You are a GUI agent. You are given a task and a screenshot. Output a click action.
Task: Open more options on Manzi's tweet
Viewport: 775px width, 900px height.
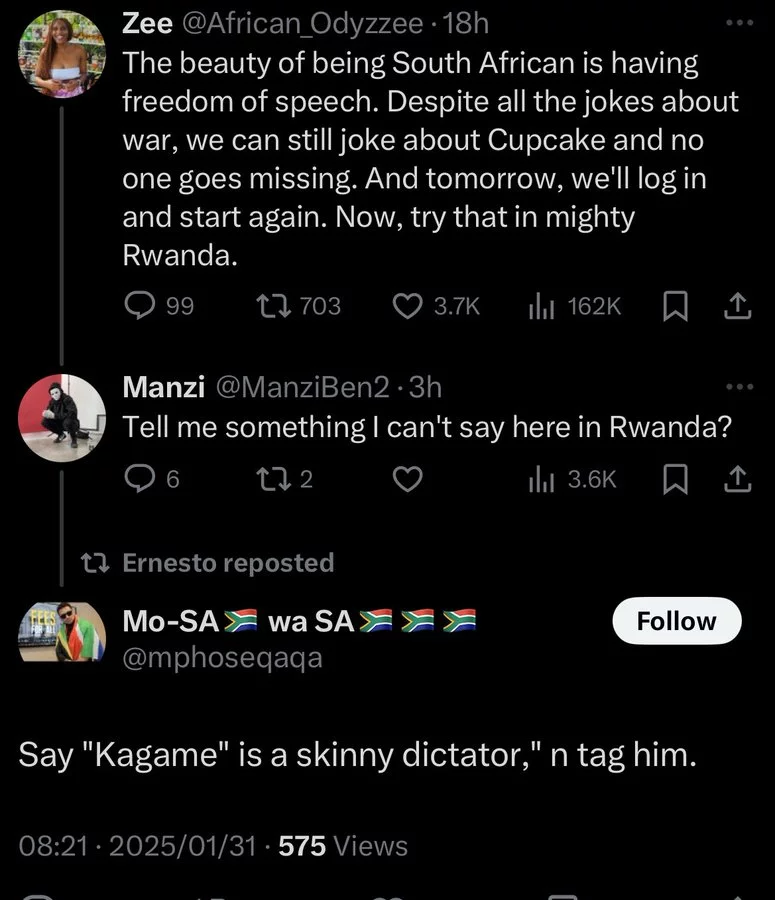coord(739,387)
